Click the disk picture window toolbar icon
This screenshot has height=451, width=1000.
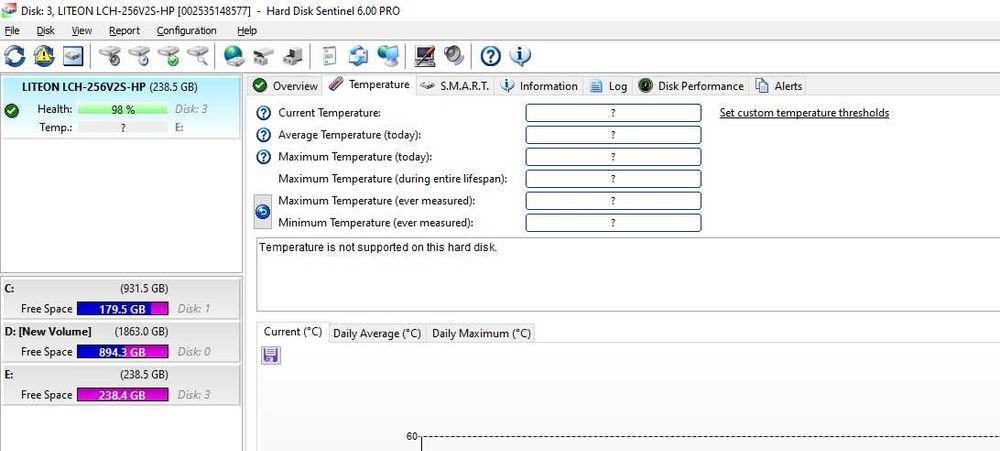(73, 56)
